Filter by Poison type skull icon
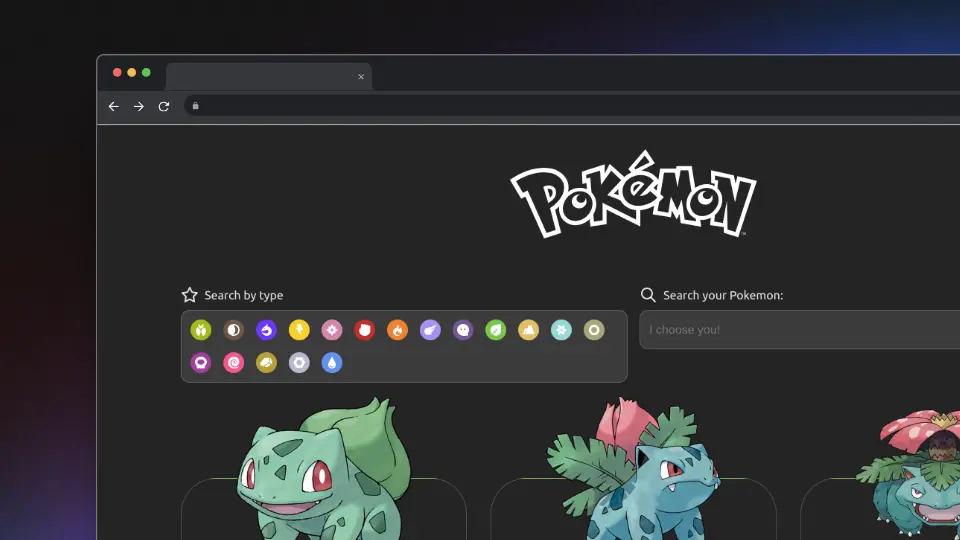This screenshot has height=540, width=960. (x=201, y=362)
